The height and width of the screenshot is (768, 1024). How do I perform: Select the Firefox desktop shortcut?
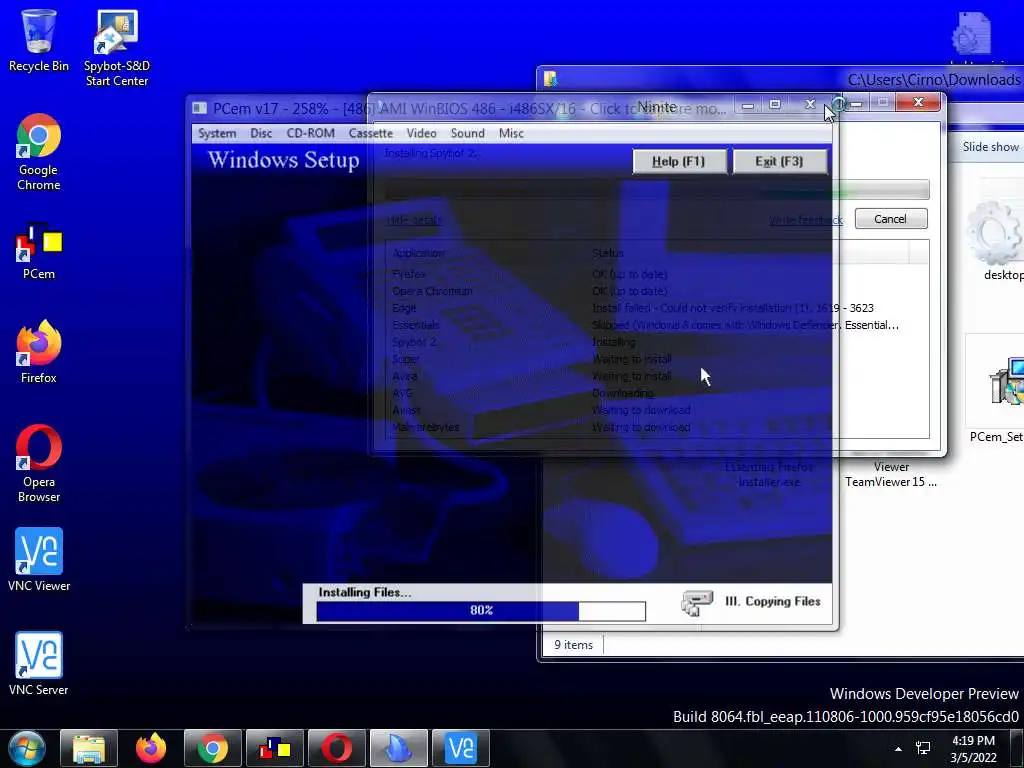click(x=39, y=352)
